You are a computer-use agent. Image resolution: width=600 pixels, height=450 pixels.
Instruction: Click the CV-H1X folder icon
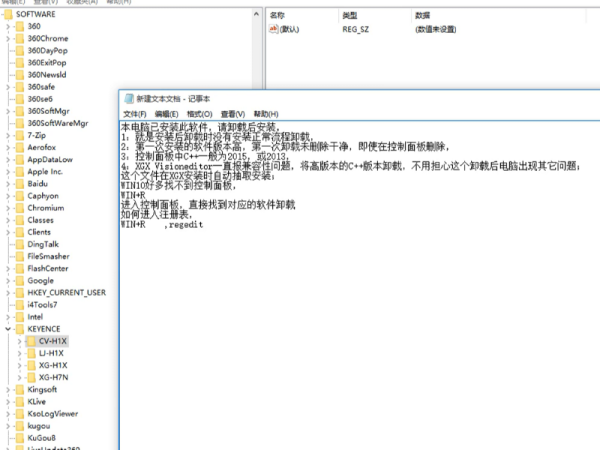coord(31,341)
